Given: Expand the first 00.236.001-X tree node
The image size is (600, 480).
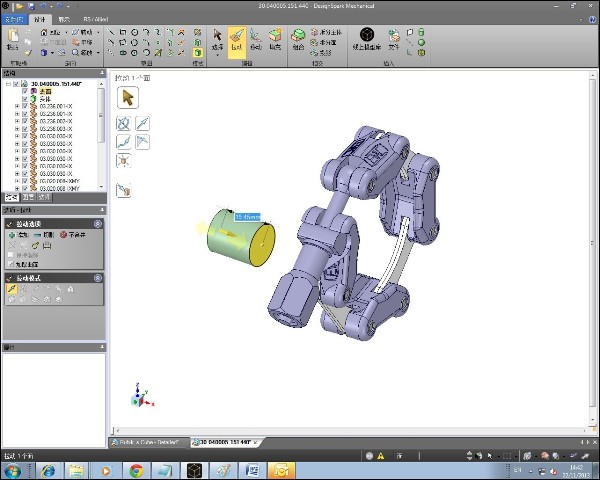Looking at the screenshot, I should coord(17,107).
